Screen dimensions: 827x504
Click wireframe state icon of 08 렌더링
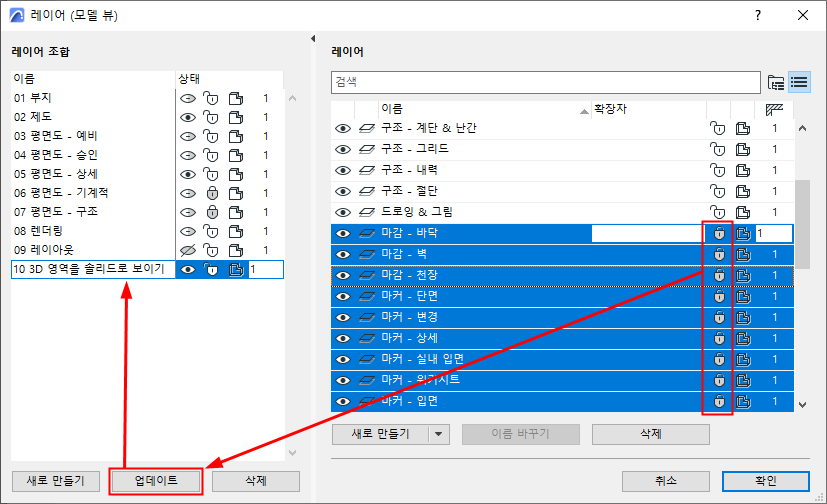coord(236,231)
